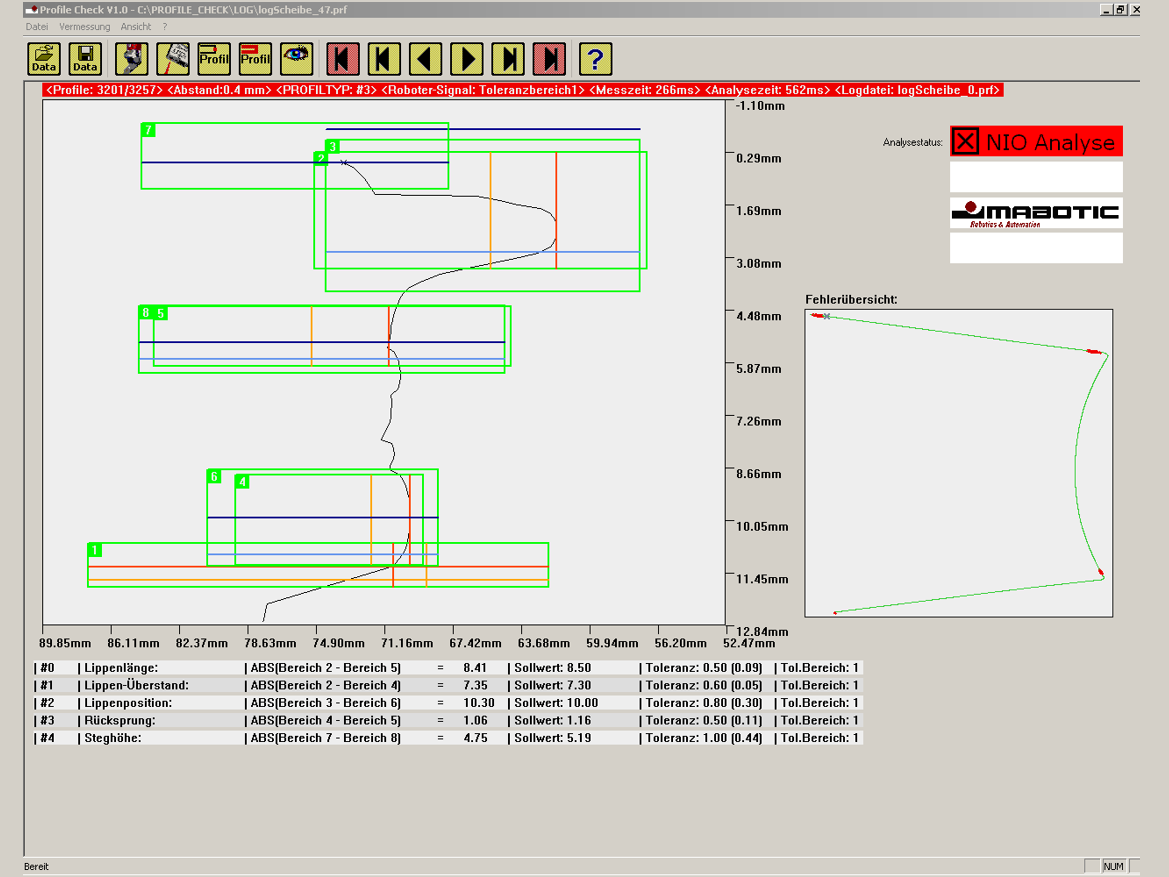Viewport: 1169px width, 877px height.
Task: Click the laser sensor toolbar icon
Action: (x=174, y=59)
